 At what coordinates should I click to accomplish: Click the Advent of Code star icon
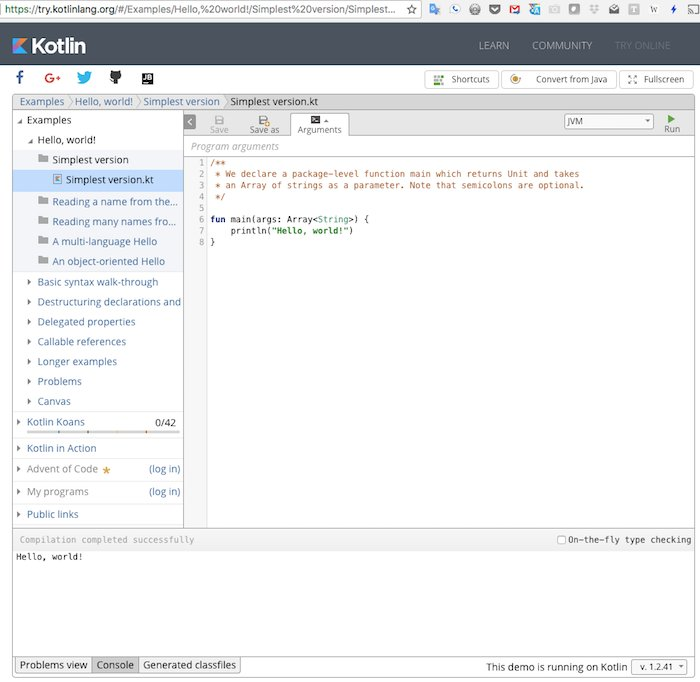pyautogui.click(x=106, y=470)
